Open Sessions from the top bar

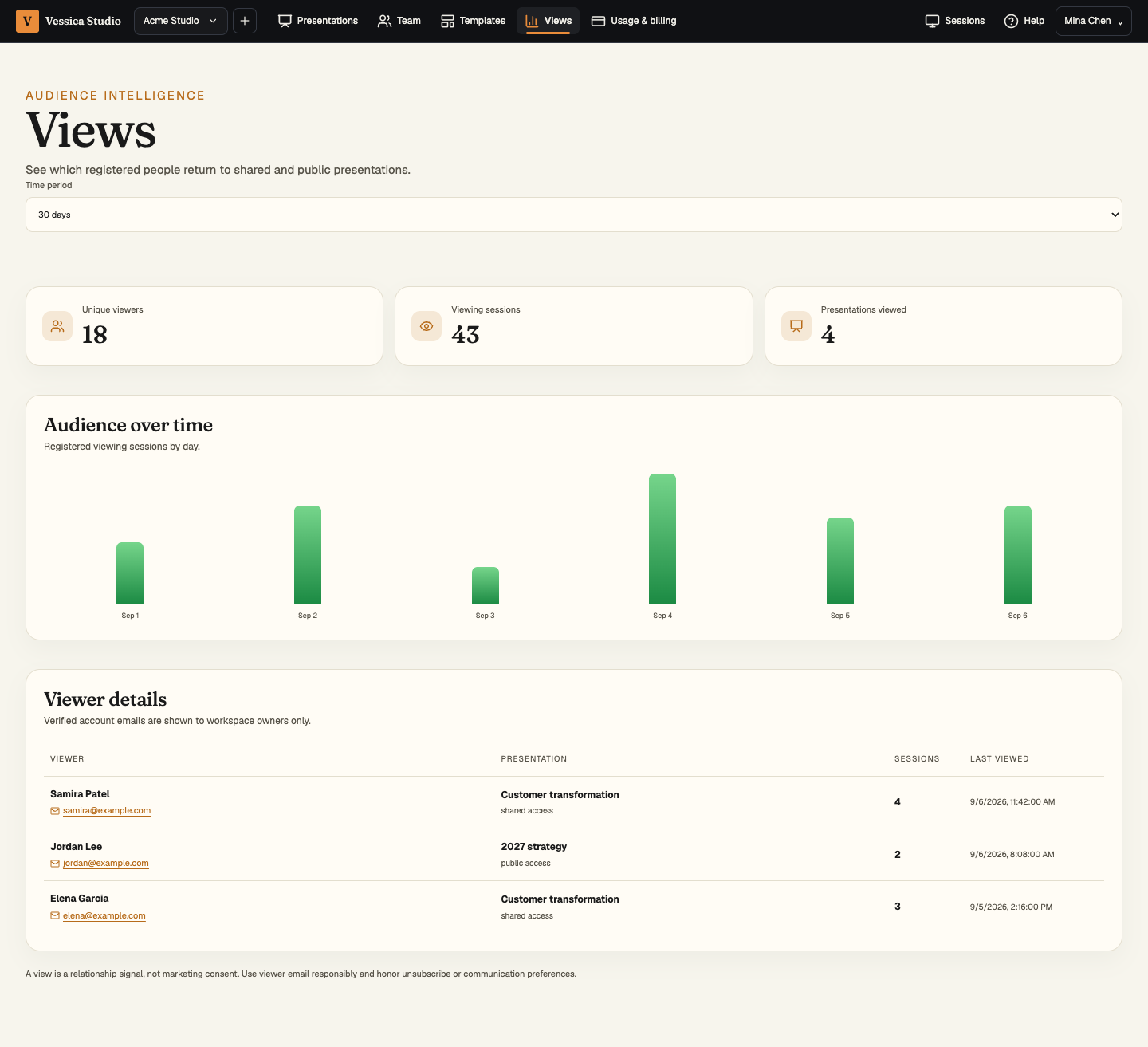[x=955, y=21]
